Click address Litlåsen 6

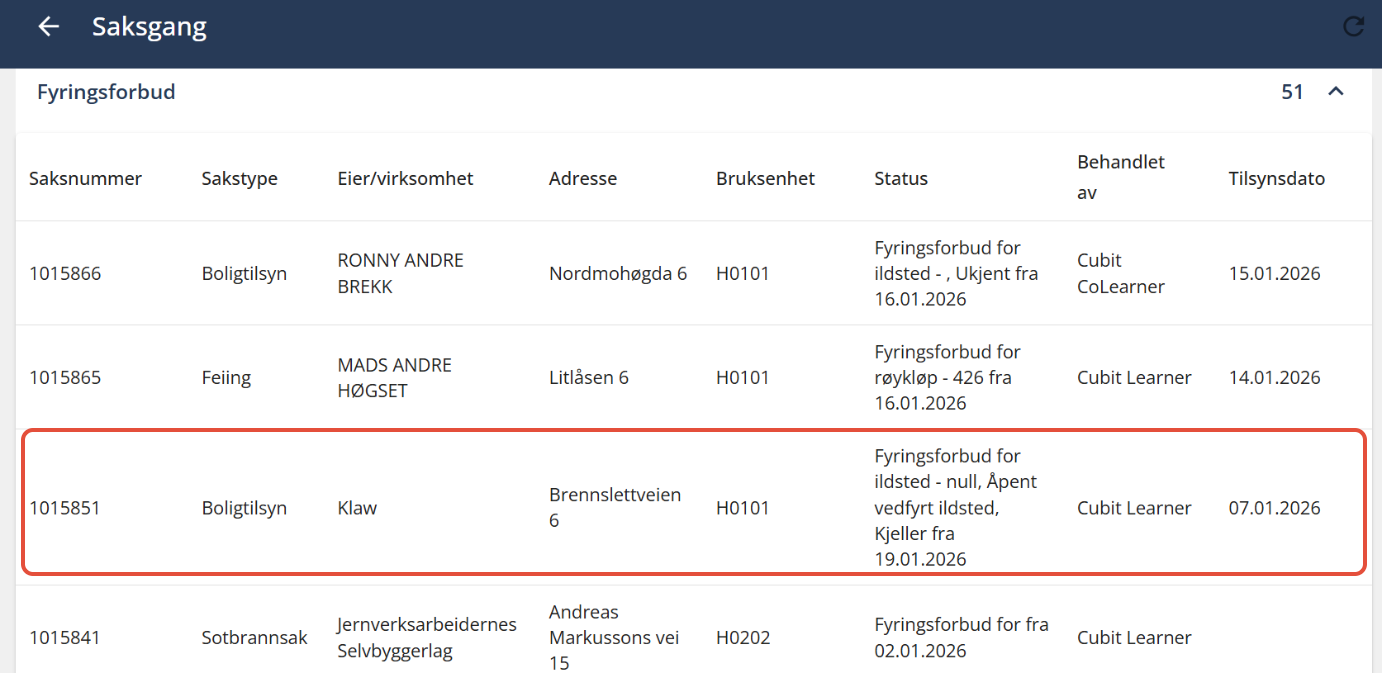click(x=589, y=378)
